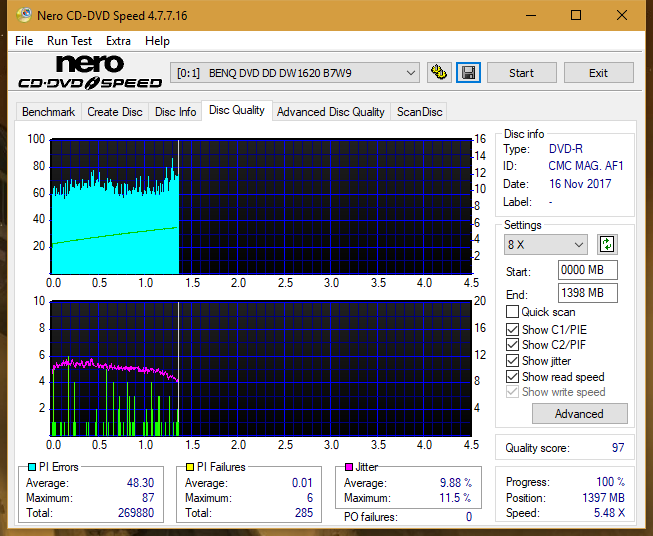Switch to the ScanDisc tab
This screenshot has width=653, height=536.
click(x=419, y=112)
